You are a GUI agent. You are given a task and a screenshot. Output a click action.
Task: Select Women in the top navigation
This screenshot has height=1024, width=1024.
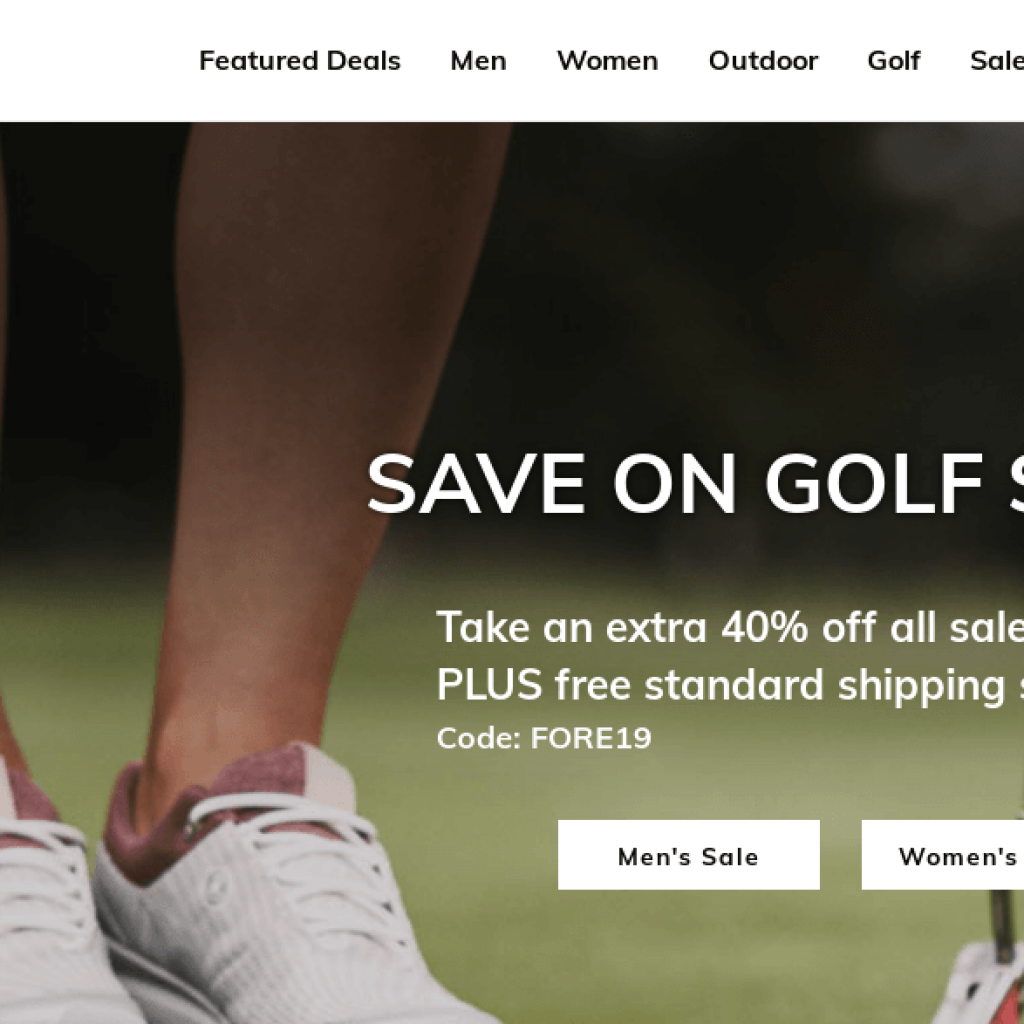pyautogui.click(x=607, y=61)
